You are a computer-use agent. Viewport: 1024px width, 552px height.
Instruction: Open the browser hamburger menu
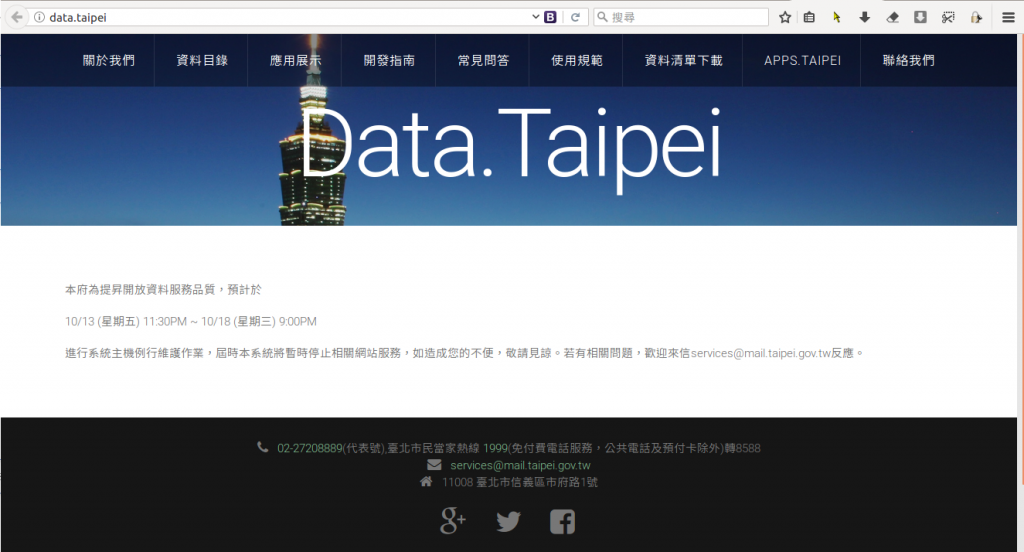(1008, 18)
